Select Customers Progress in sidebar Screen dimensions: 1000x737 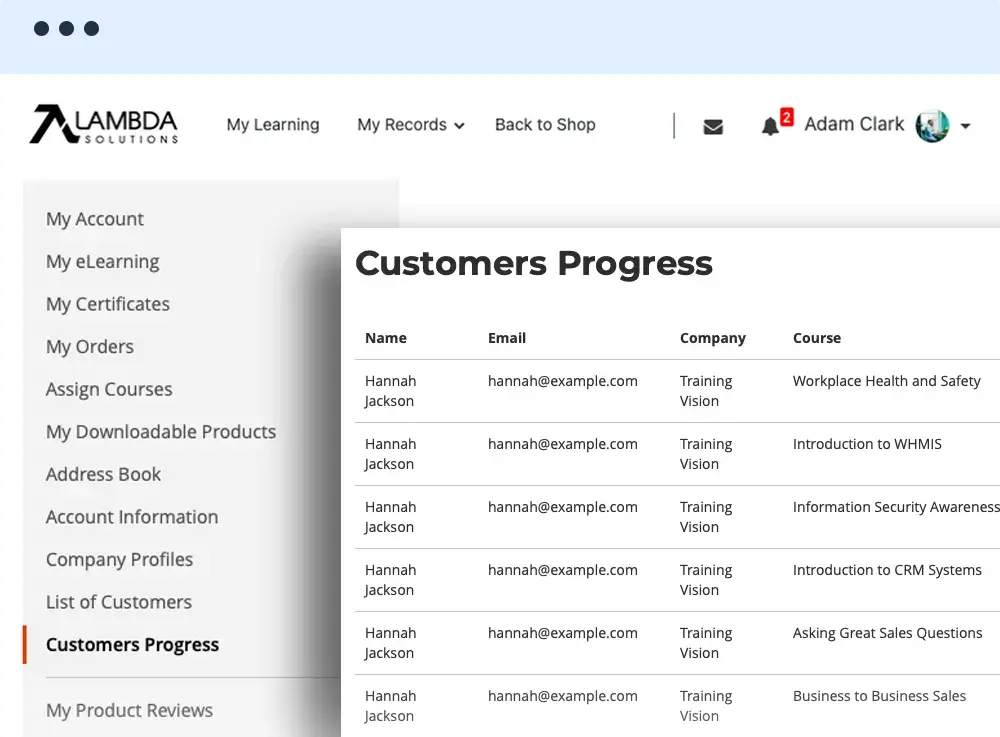133,645
